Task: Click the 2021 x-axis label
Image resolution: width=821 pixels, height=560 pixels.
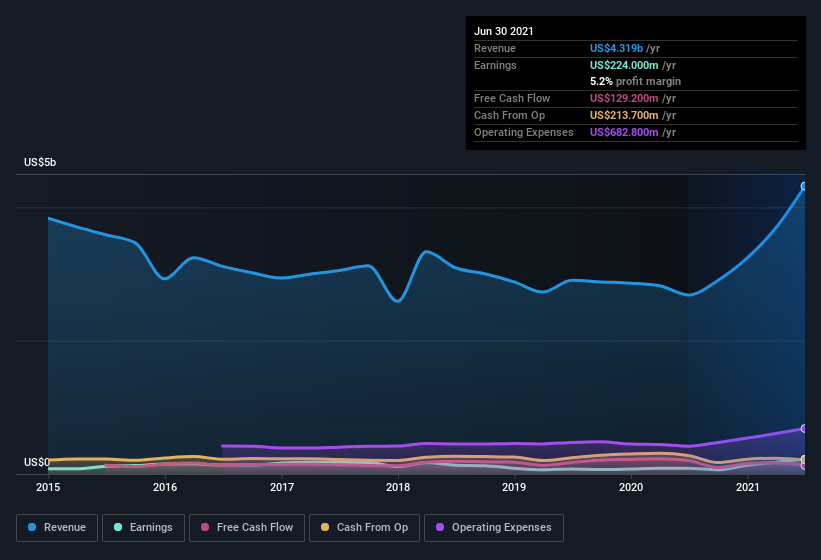Action: tap(748, 487)
